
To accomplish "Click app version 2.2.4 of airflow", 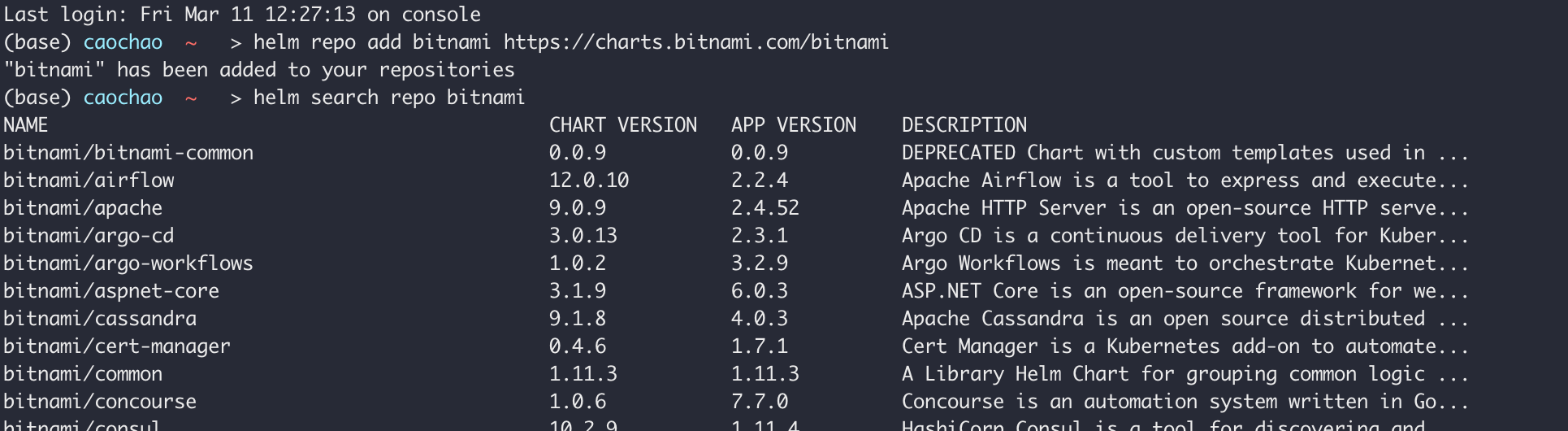I will [760, 181].
